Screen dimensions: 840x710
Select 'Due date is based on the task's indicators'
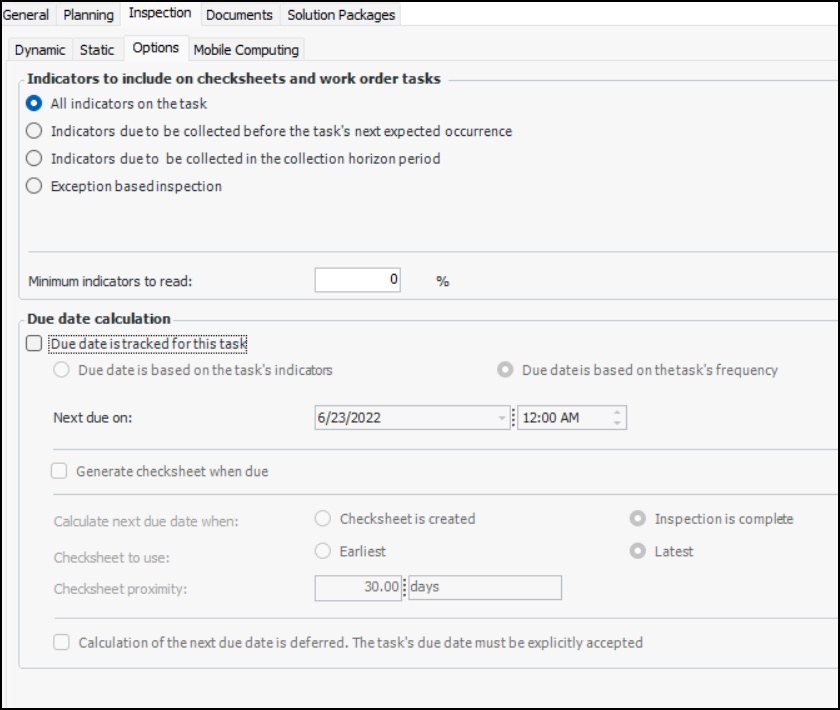pos(62,370)
